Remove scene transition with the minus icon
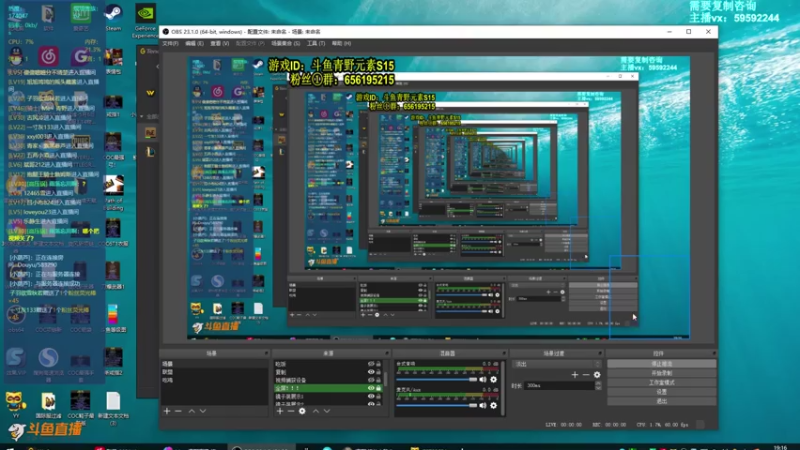 point(586,374)
